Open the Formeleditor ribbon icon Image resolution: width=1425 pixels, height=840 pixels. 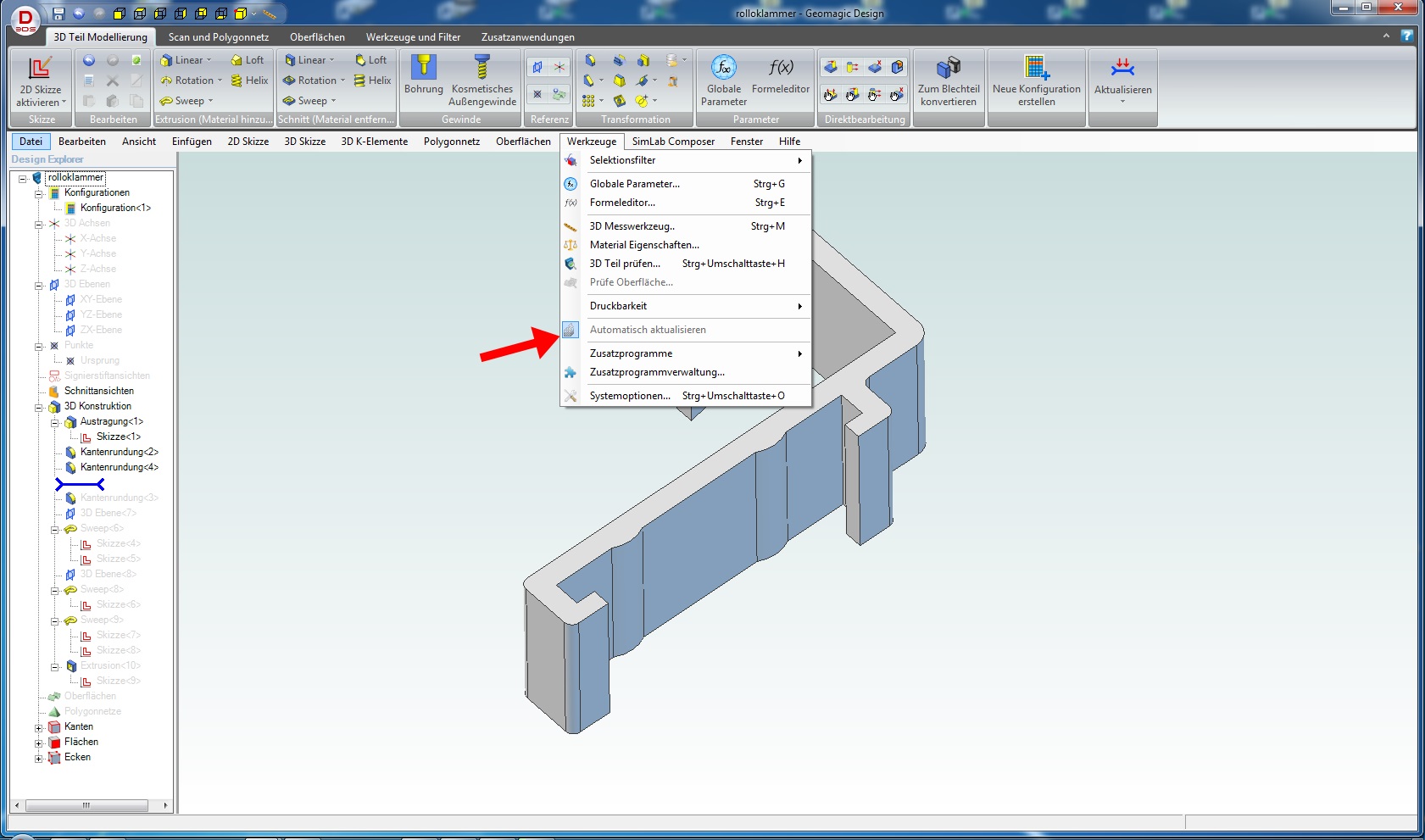(781, 75)
